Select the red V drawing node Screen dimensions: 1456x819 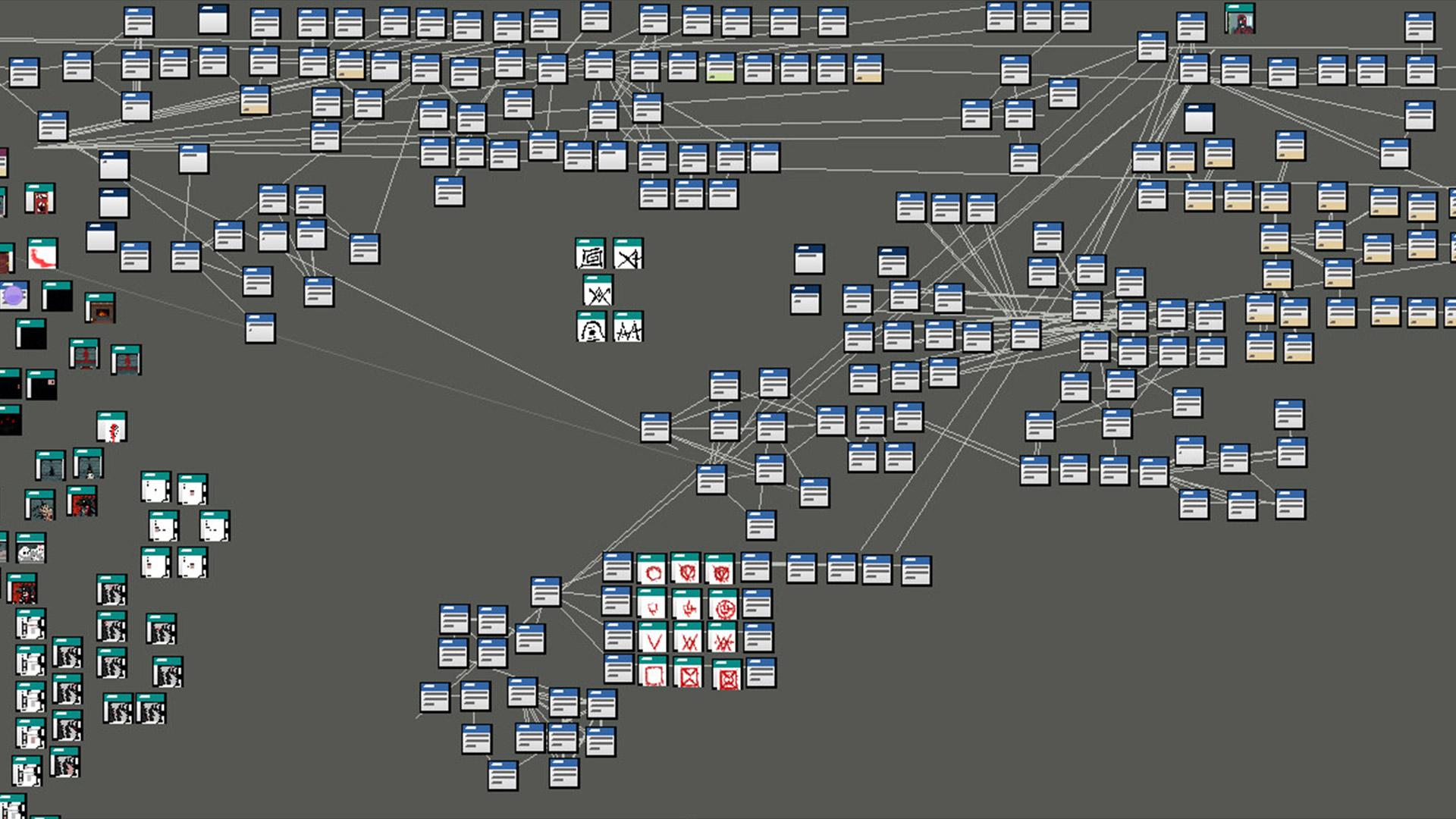(x=652, y=640)
